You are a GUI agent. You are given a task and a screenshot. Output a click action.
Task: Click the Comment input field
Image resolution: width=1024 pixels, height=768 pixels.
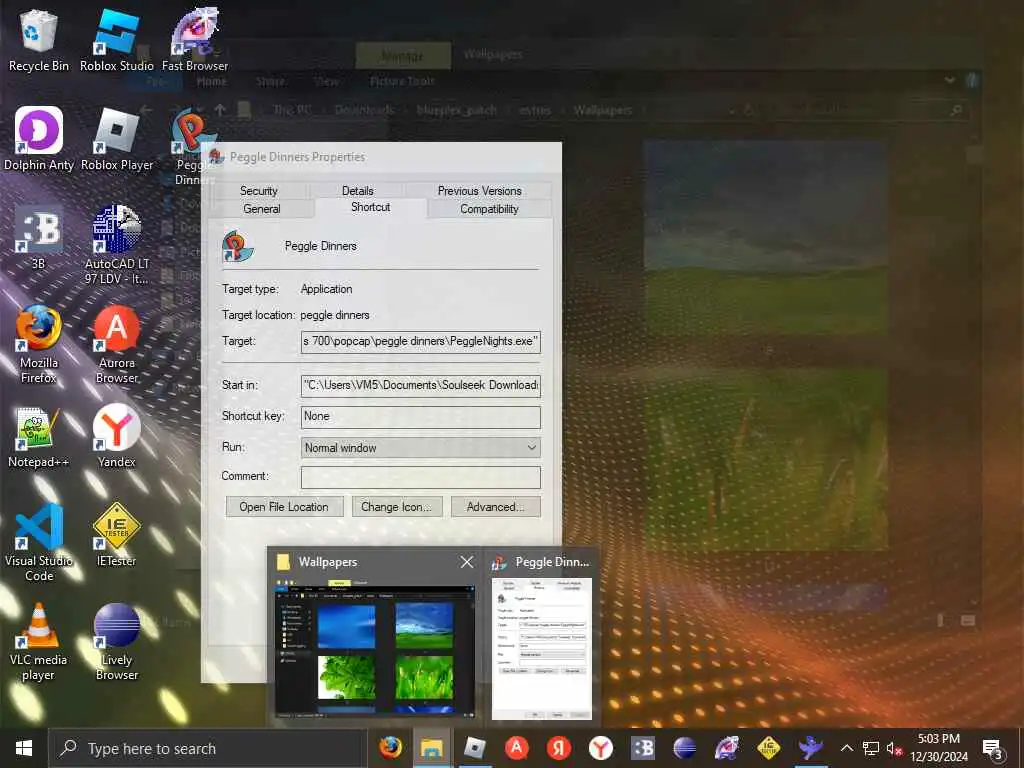421,477
